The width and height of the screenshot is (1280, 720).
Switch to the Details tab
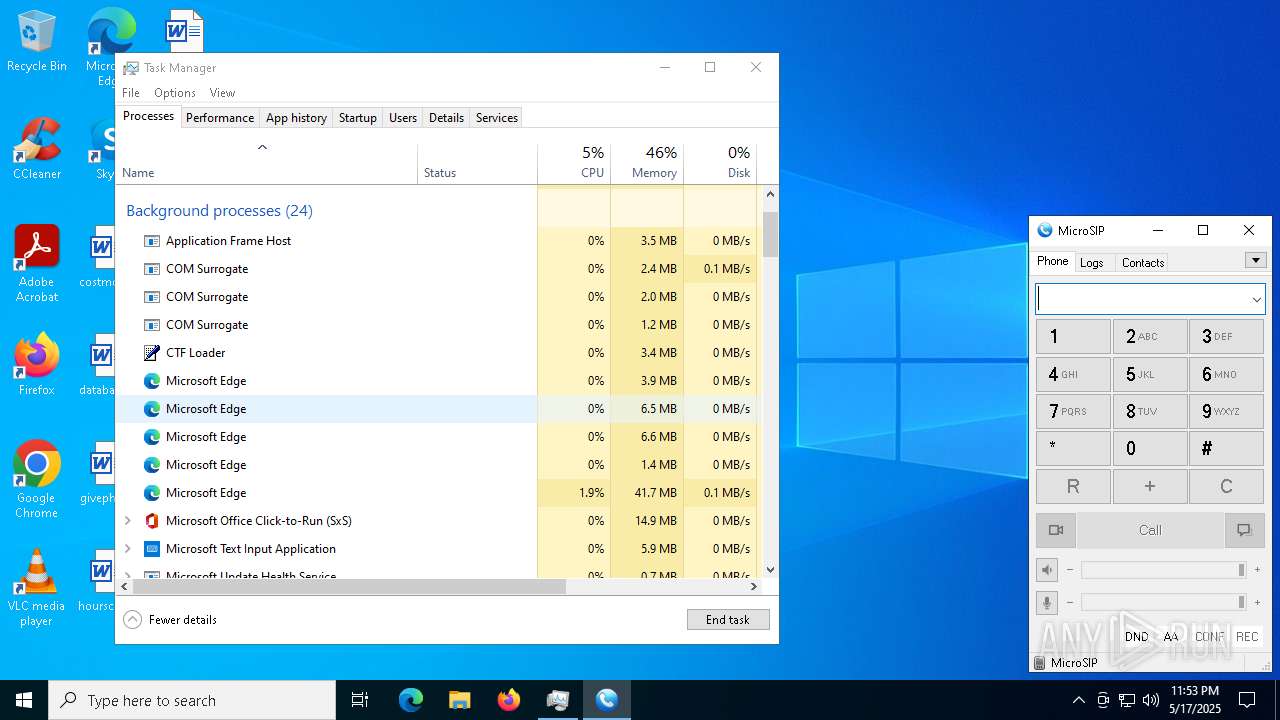tap(446, 117)
